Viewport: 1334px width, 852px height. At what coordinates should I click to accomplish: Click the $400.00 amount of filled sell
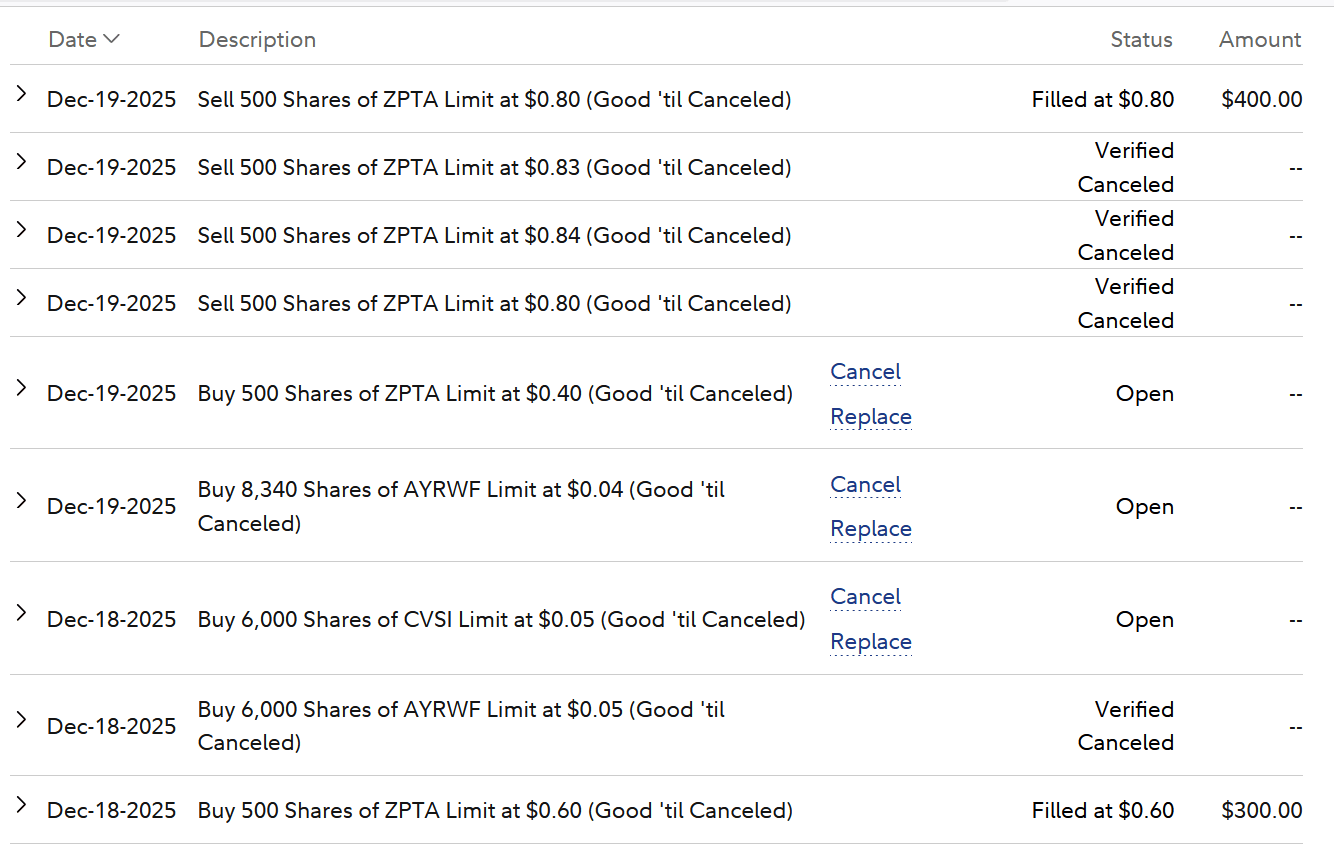(1262, 100)
